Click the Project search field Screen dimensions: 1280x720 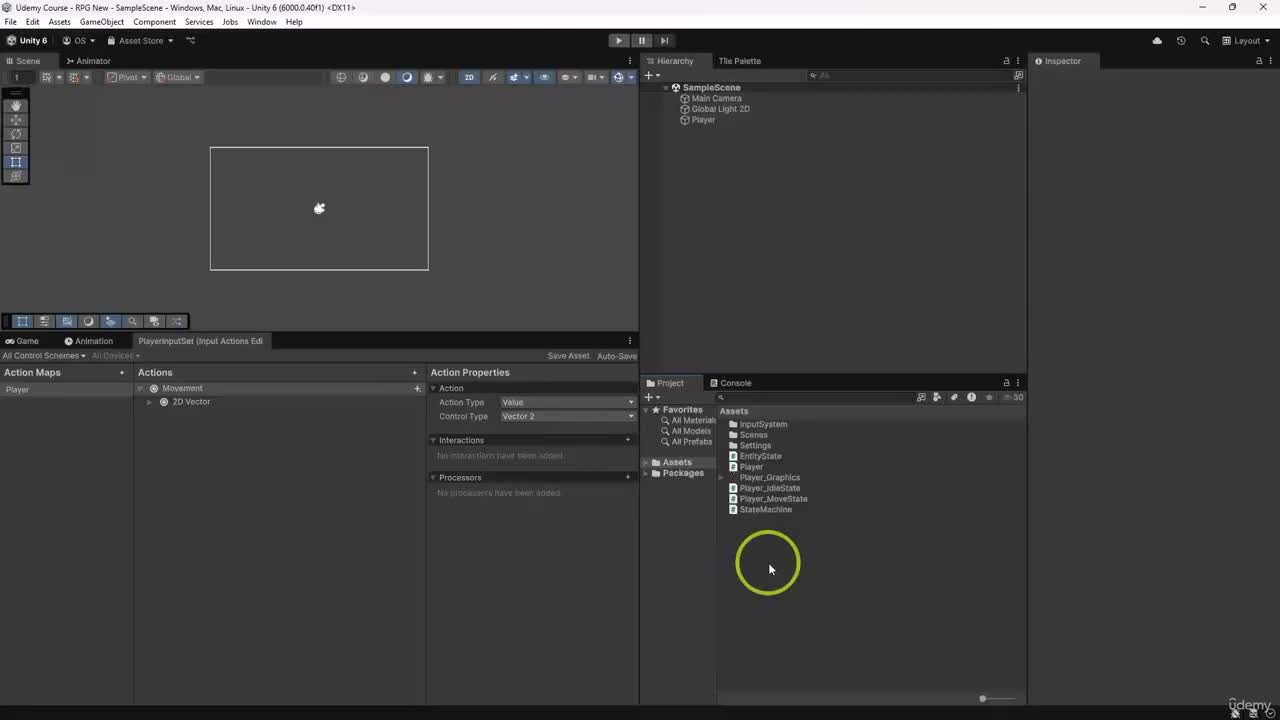[x=815, y=397]
